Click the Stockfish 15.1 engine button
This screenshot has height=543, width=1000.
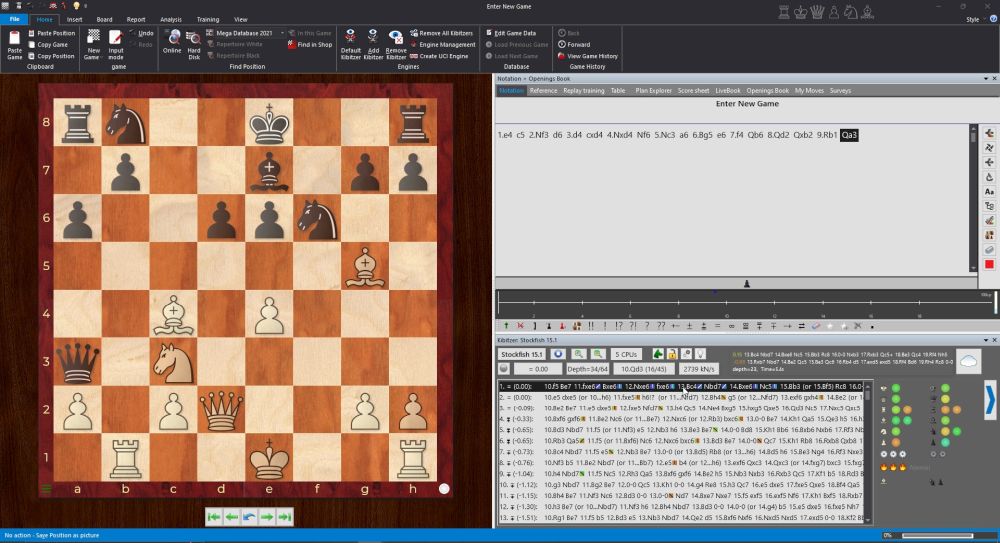click(522, 354)
